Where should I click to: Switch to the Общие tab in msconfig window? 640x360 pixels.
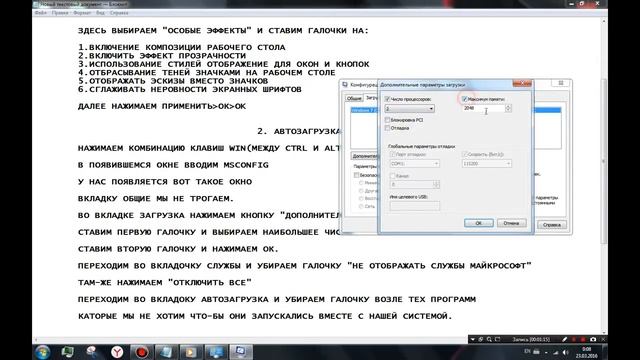point(354,98)
